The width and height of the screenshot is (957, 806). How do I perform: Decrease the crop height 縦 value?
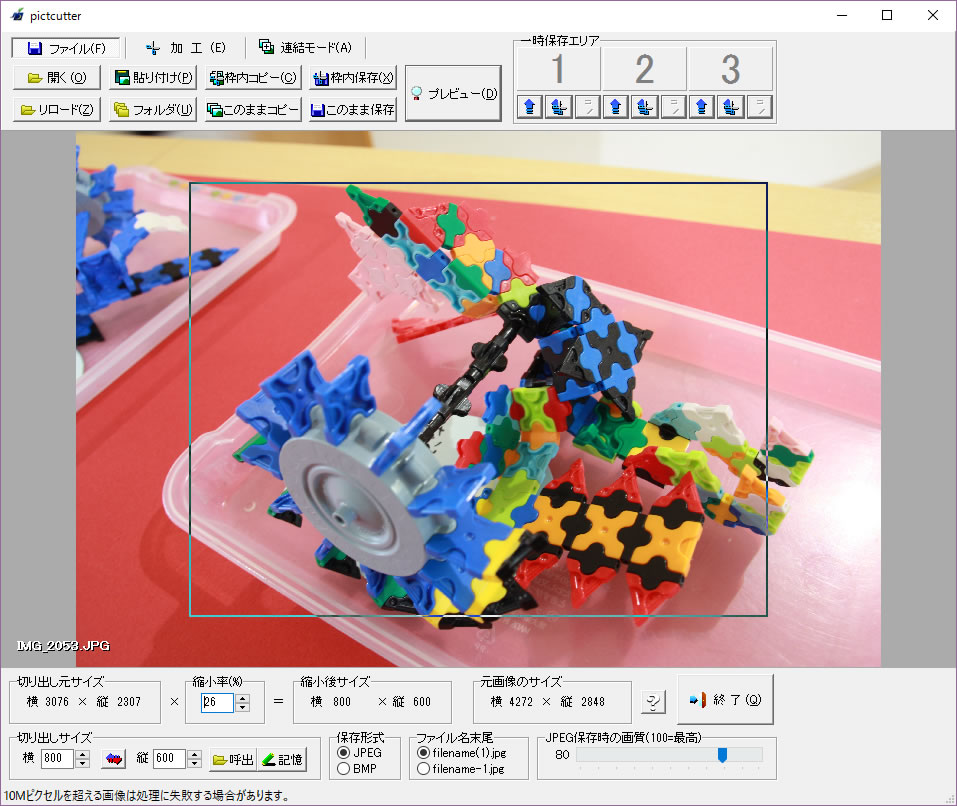[x=195, y=764]
